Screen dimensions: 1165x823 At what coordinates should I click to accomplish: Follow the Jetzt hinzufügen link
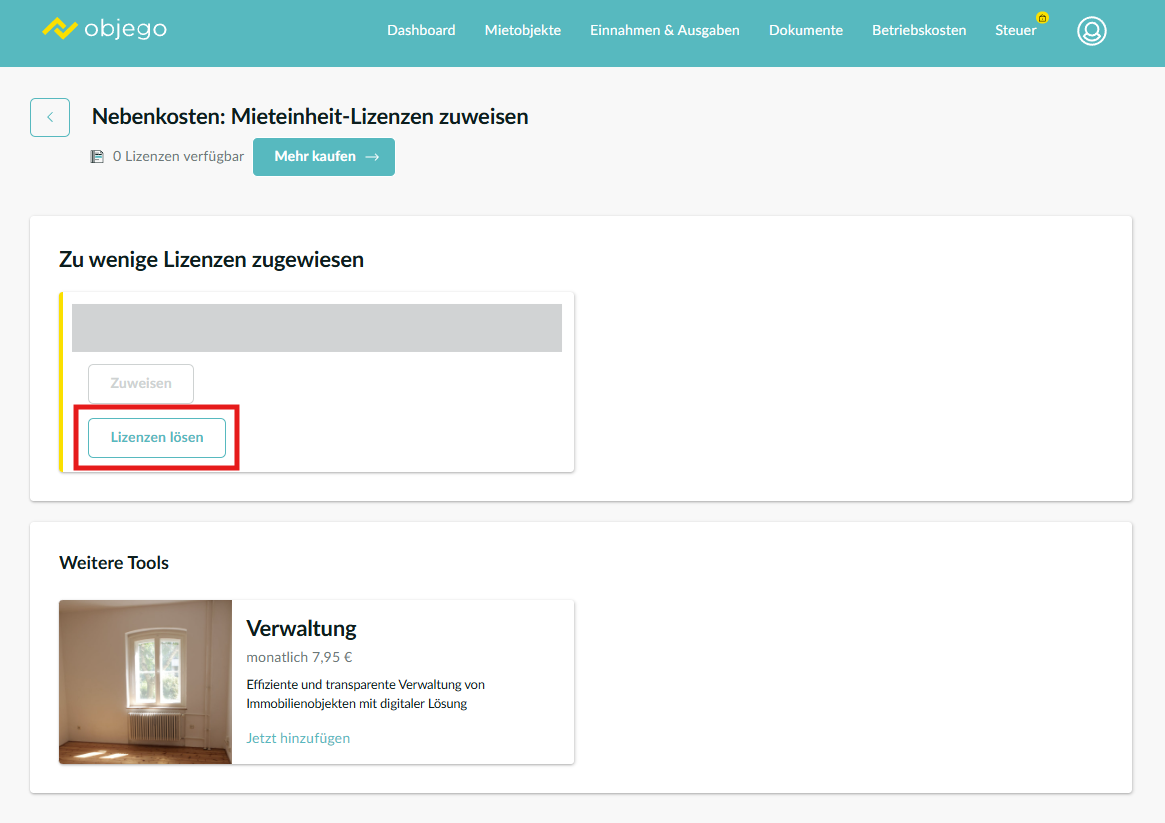(298, 738)
